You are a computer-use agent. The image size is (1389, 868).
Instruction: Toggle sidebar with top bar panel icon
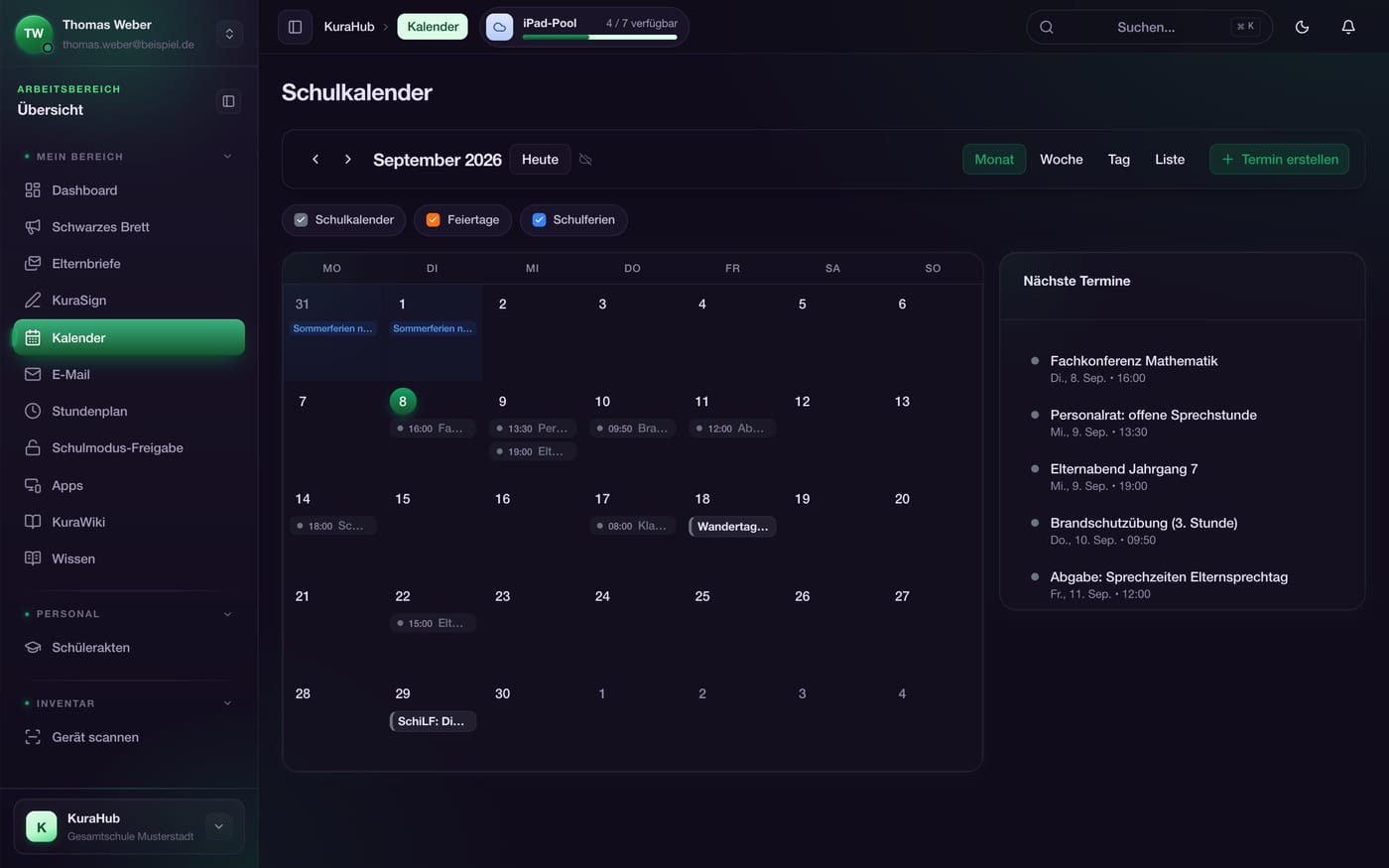[295, 27]
